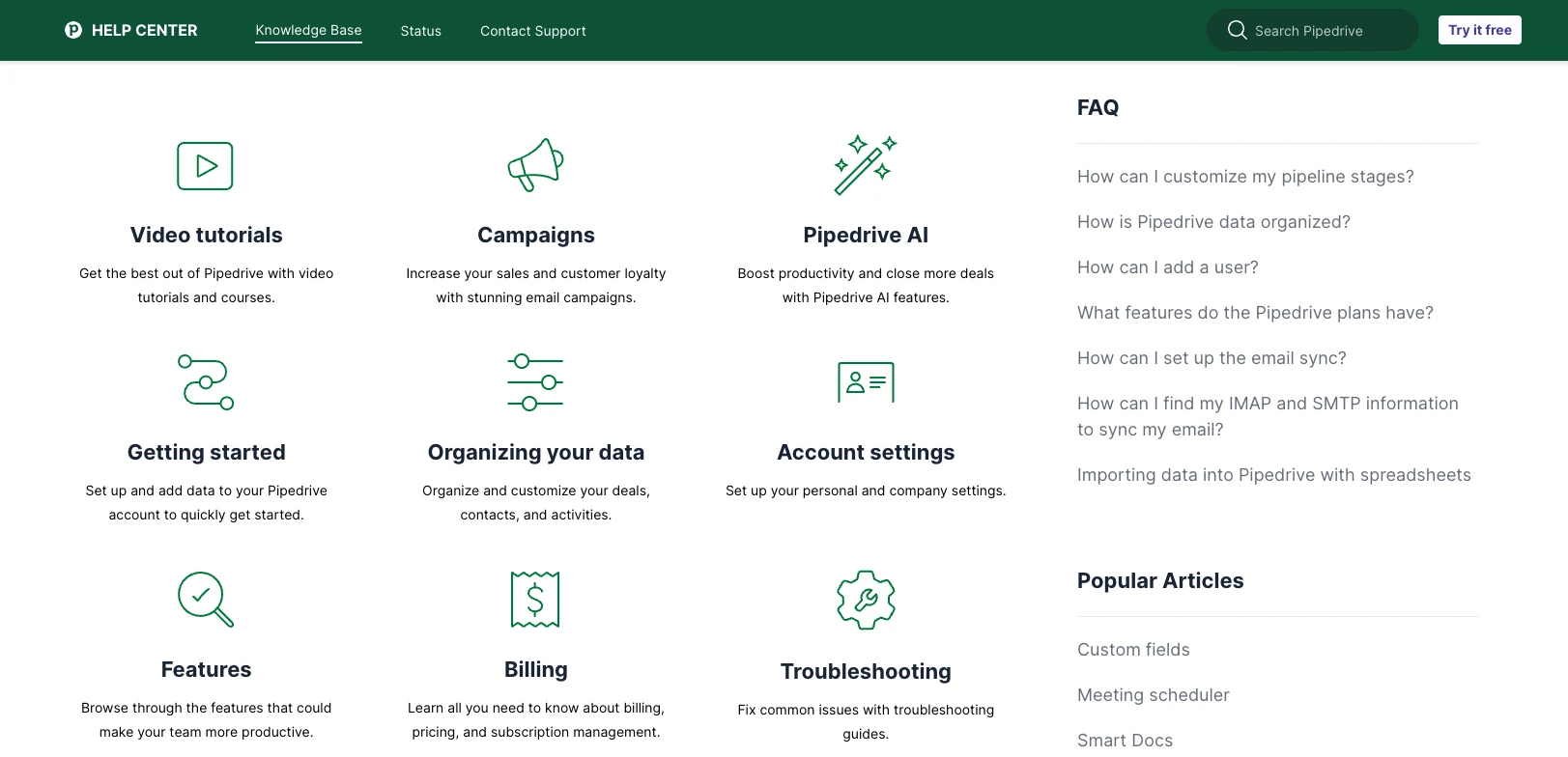Open the Campaigns megaphone icon
The width and height of the screenshot is (1568, 757).
[x=536, y=165]
